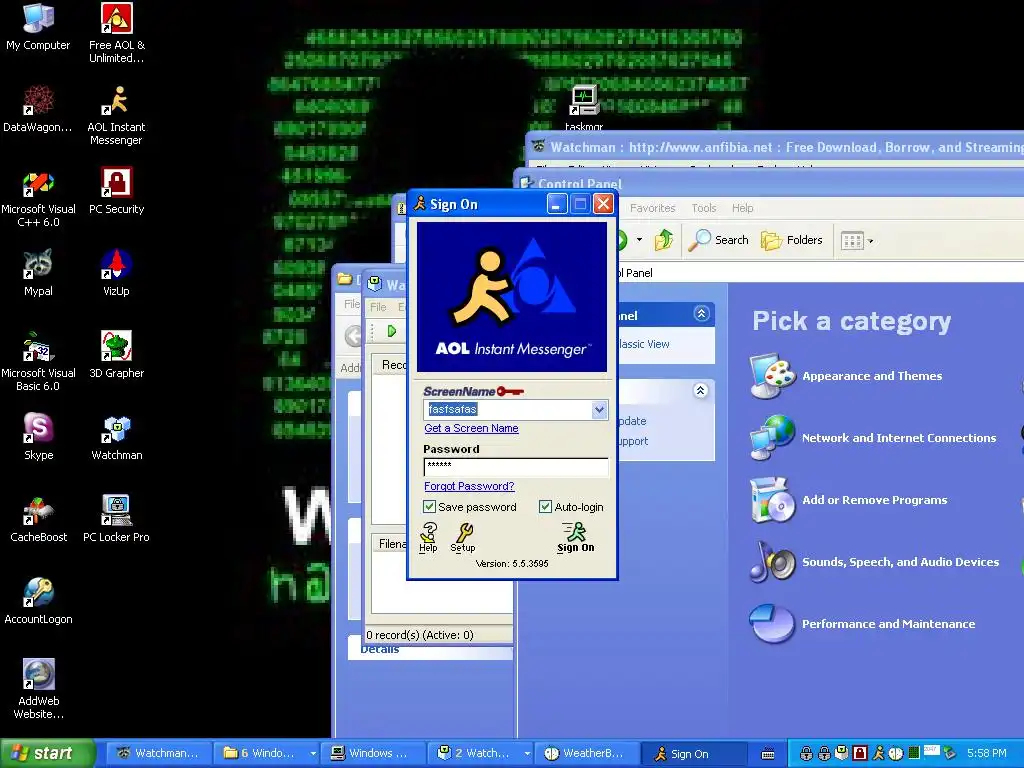This screenshot has width=1024, height=768.
Task: Switch to WeatherBug taskbar button
Action: point(586,753)
